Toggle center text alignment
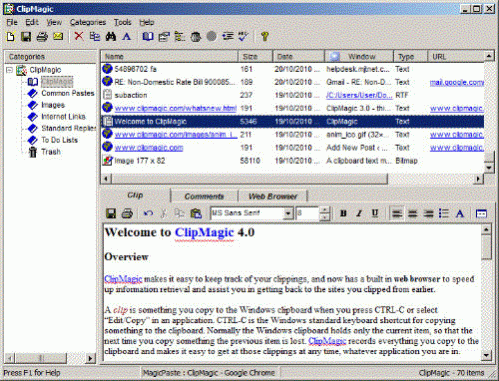Viewport: 499px width, 381px height. pyautogui.click(x=413, y=213)
